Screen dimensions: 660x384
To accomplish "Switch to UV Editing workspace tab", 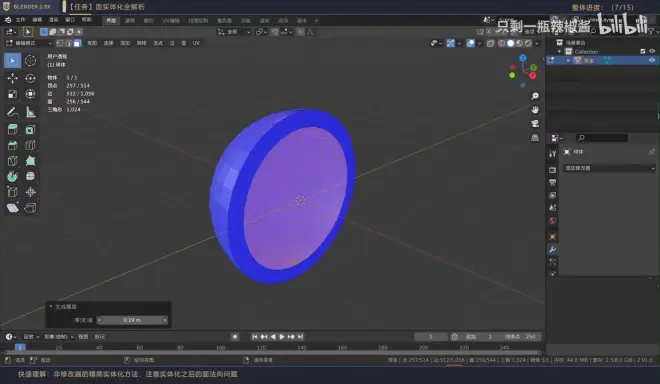I will click(171, 21).
